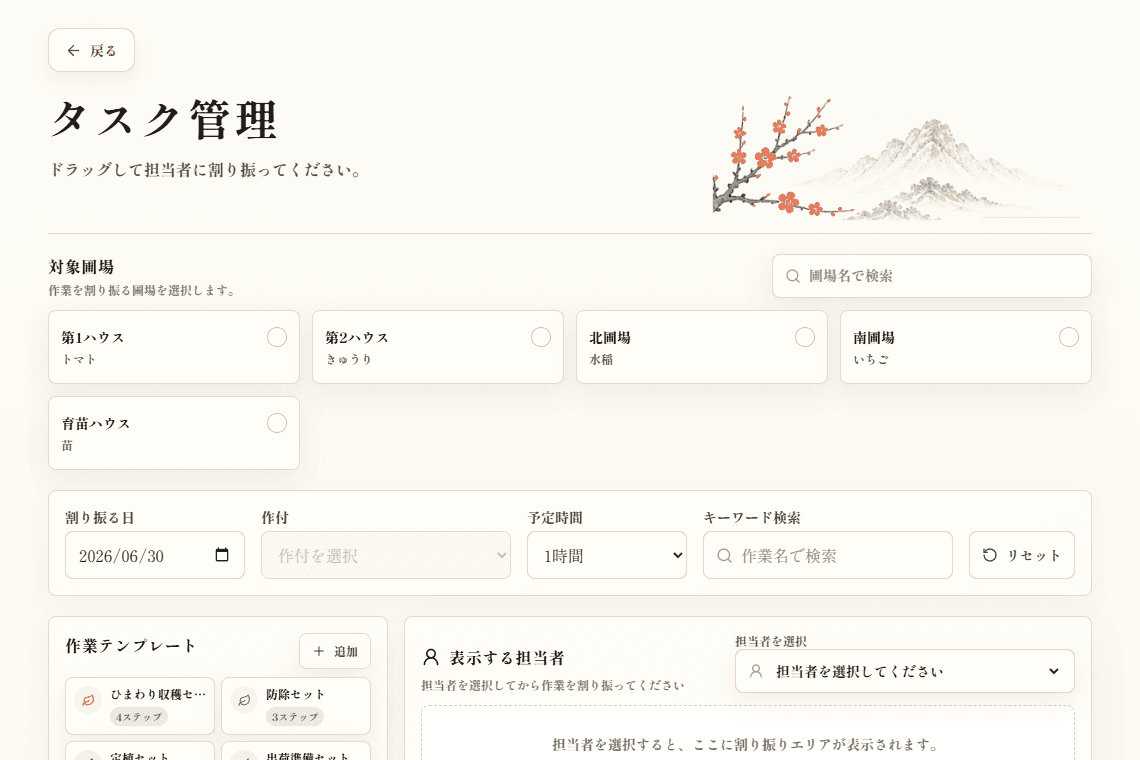
Task: Select the 育苗ハウス radio button
Action: (x=276, y=423)
